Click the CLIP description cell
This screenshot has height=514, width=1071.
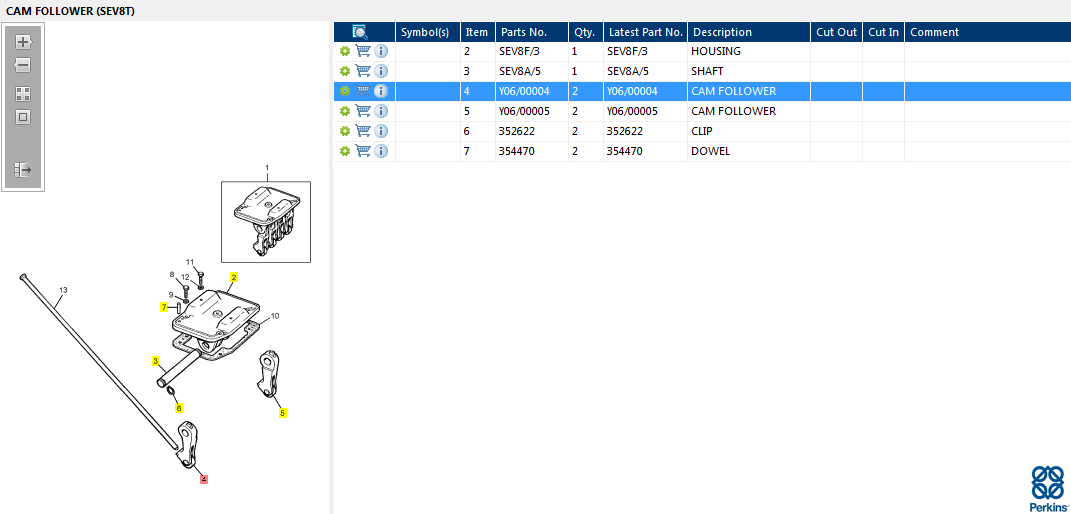pos(749,131)
